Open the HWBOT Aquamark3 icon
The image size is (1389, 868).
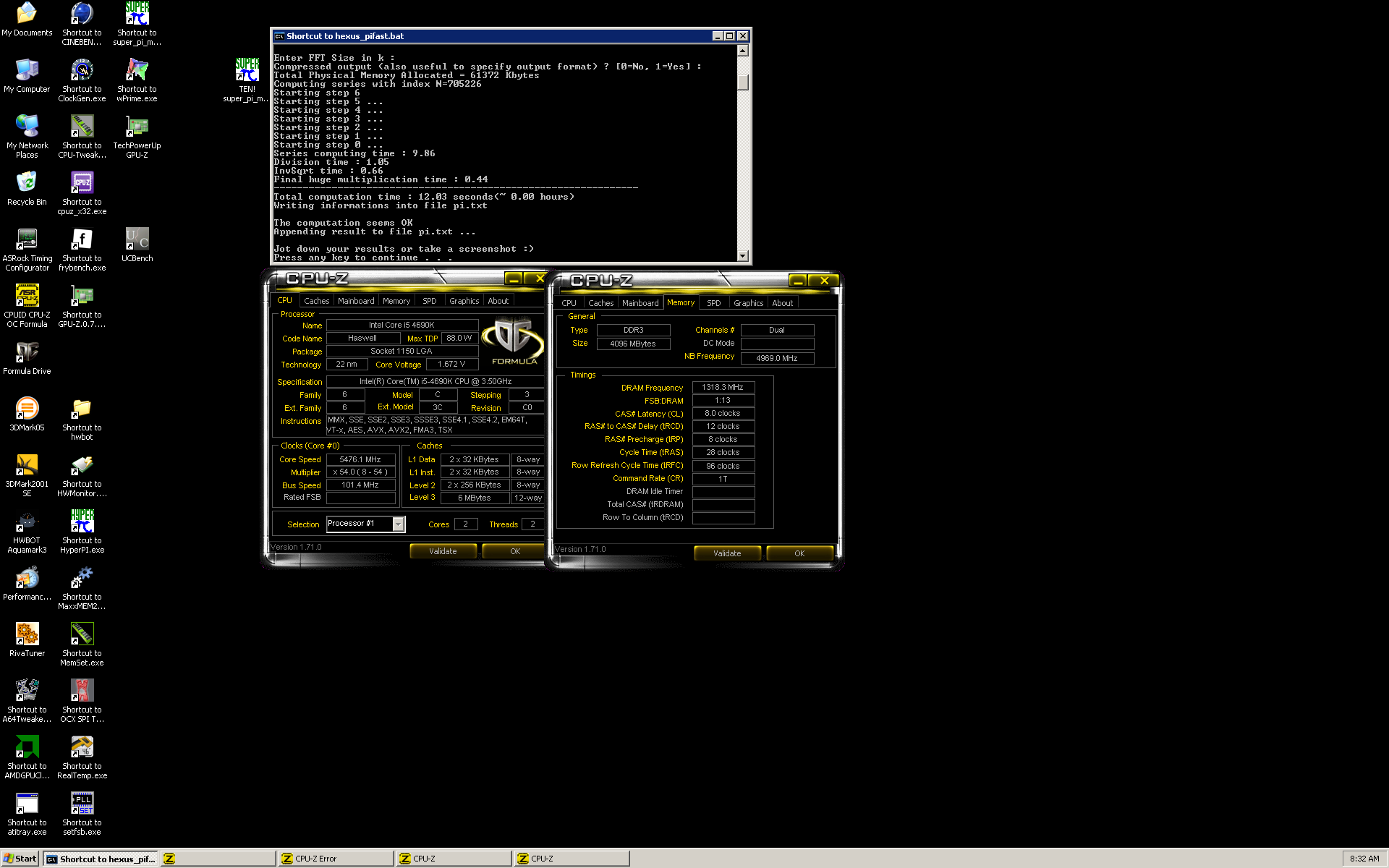point(27,532)
